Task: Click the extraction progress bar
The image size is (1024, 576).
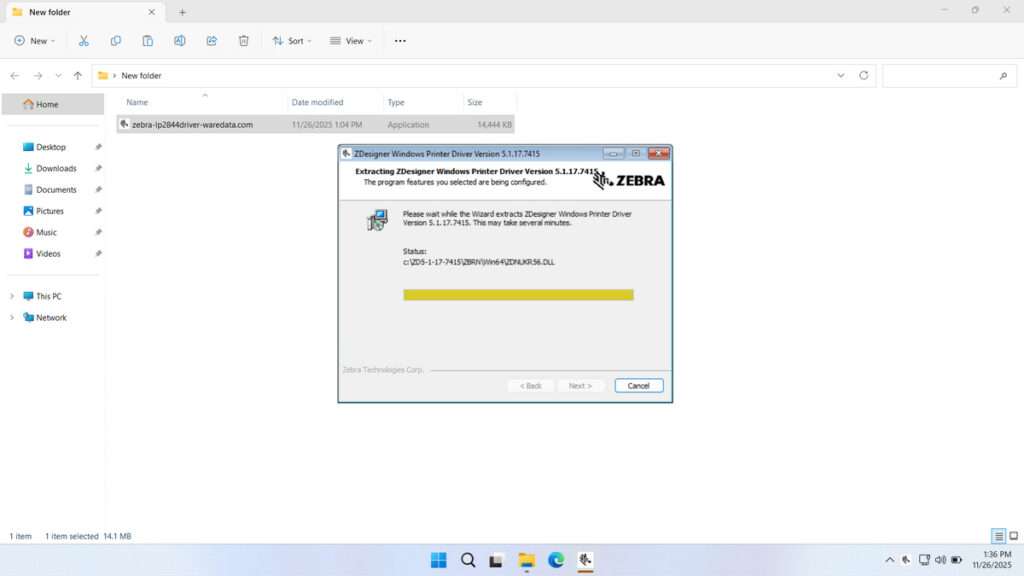Action: 518,295
